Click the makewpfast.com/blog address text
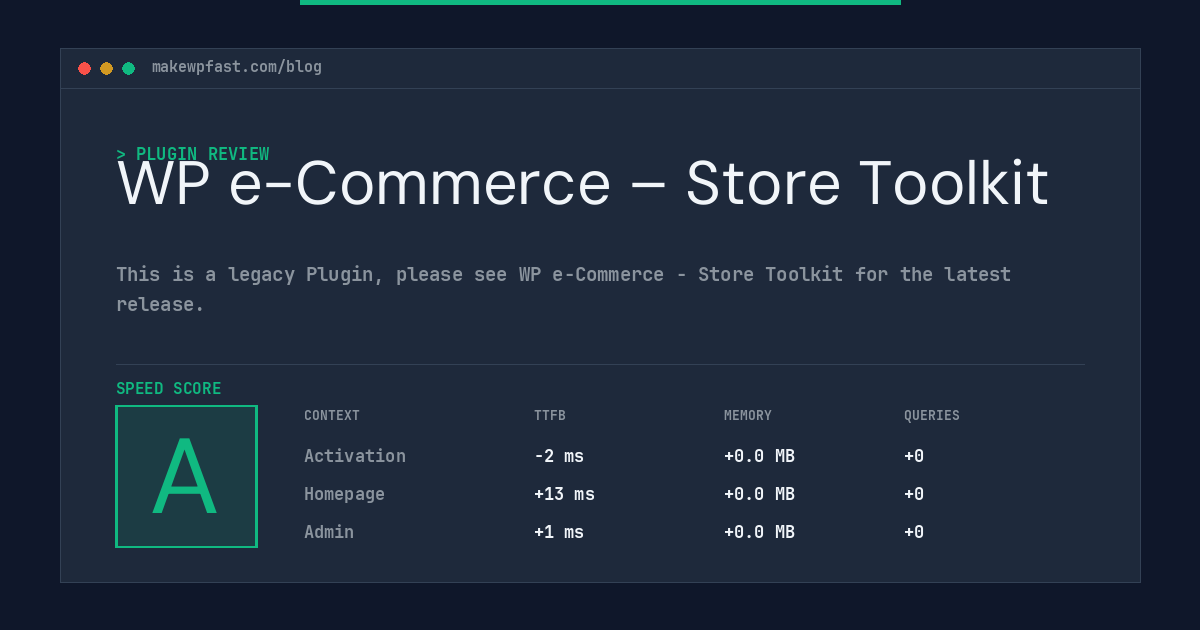Viewport: 1200px width, 630px height. click(237, 67)
